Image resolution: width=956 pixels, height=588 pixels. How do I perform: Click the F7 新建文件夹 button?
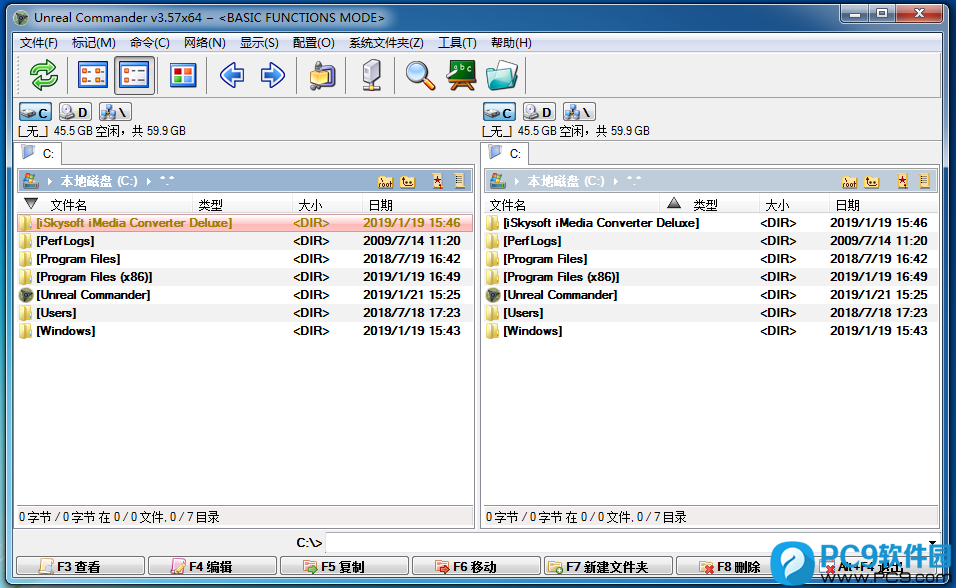point(608,567)
